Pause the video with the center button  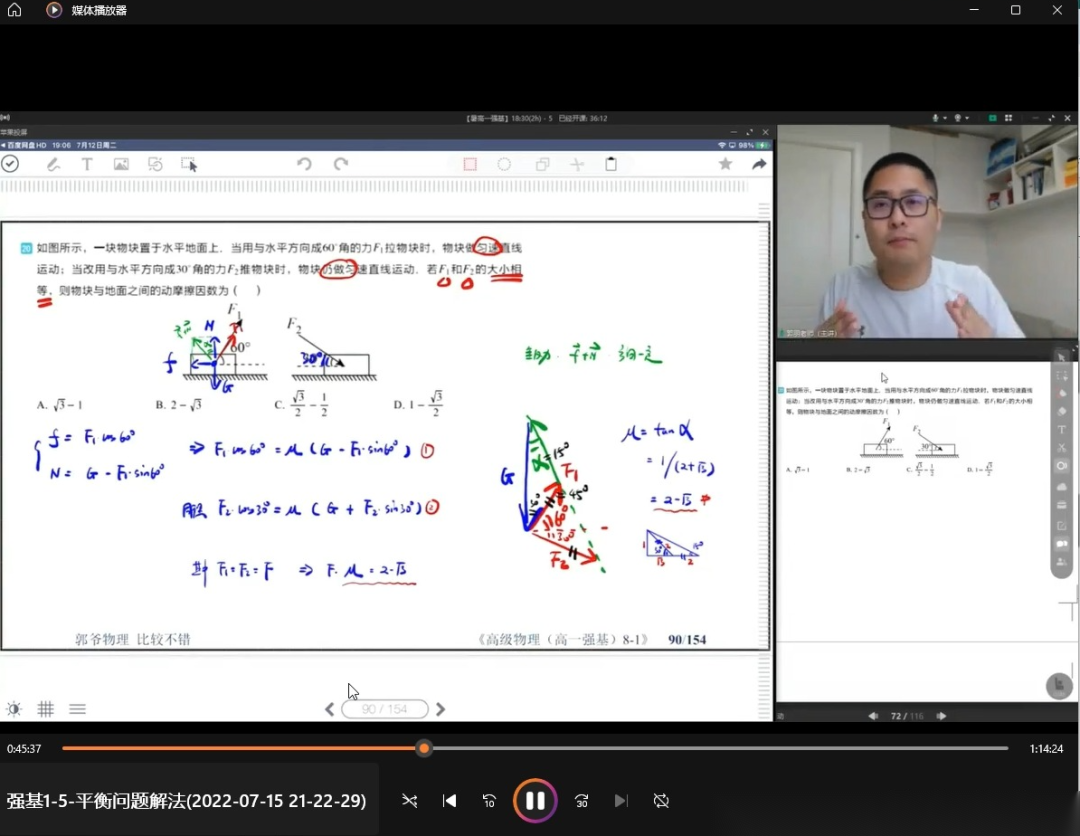pos(535,800)
